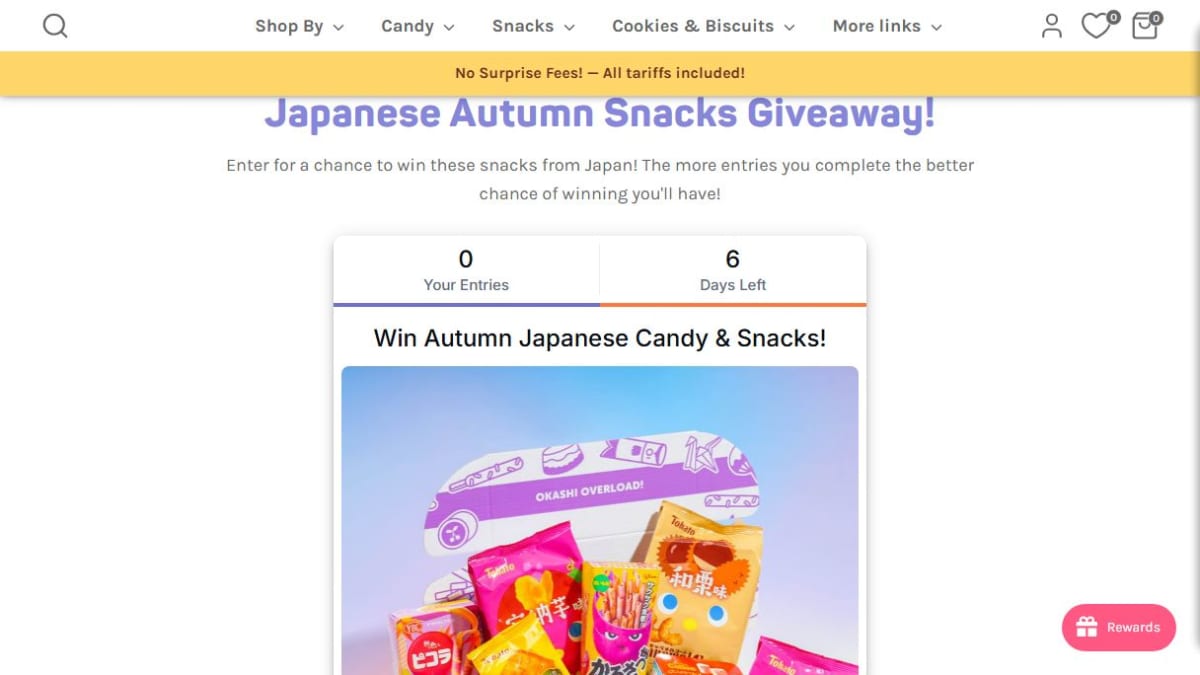The width and height of the screenshot is (1200, 675).
Task: Click the No Surprise Fees announcement banner
Action: pyautogui.click(x=600, y=73)
